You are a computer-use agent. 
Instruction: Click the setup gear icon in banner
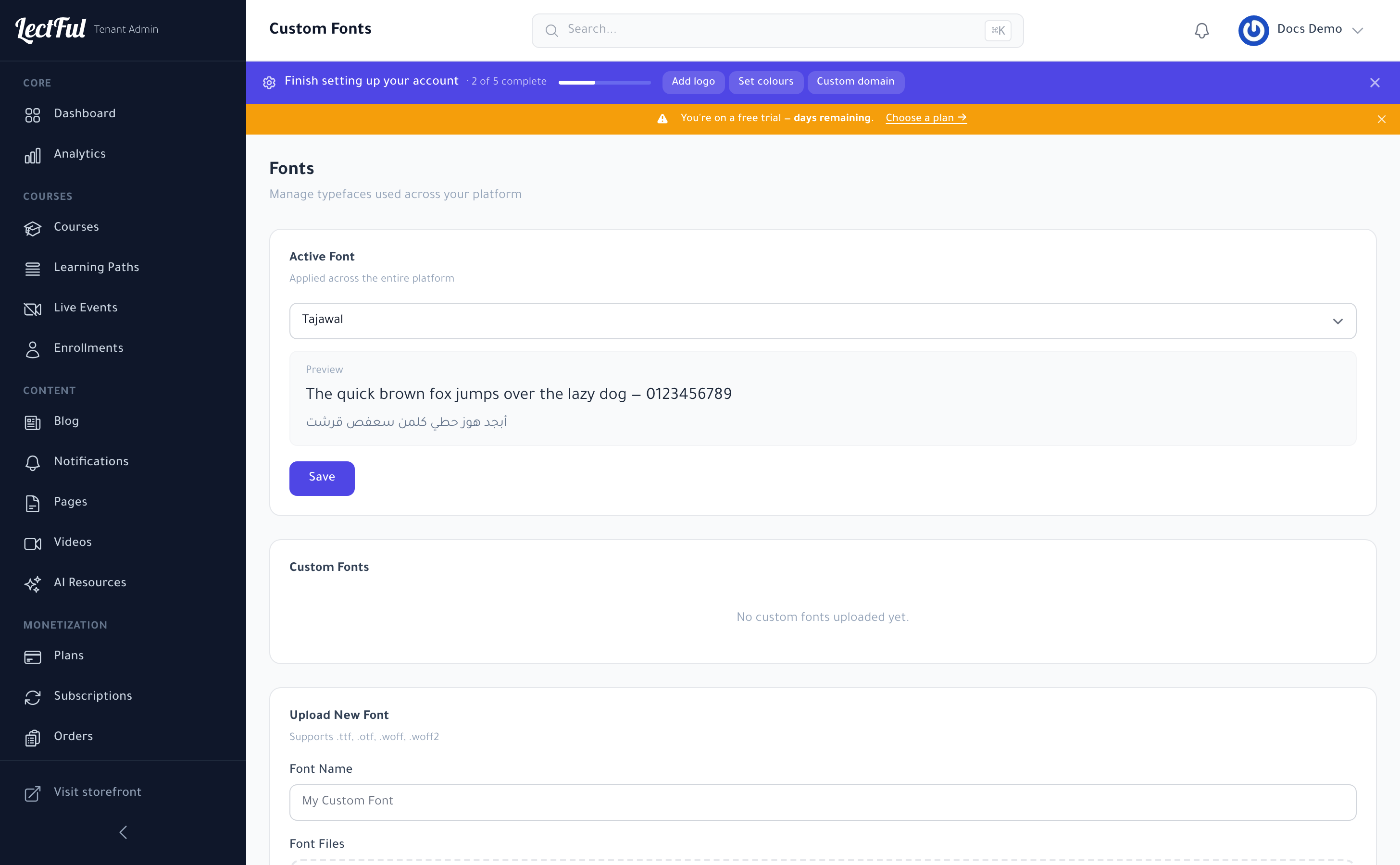269,82
